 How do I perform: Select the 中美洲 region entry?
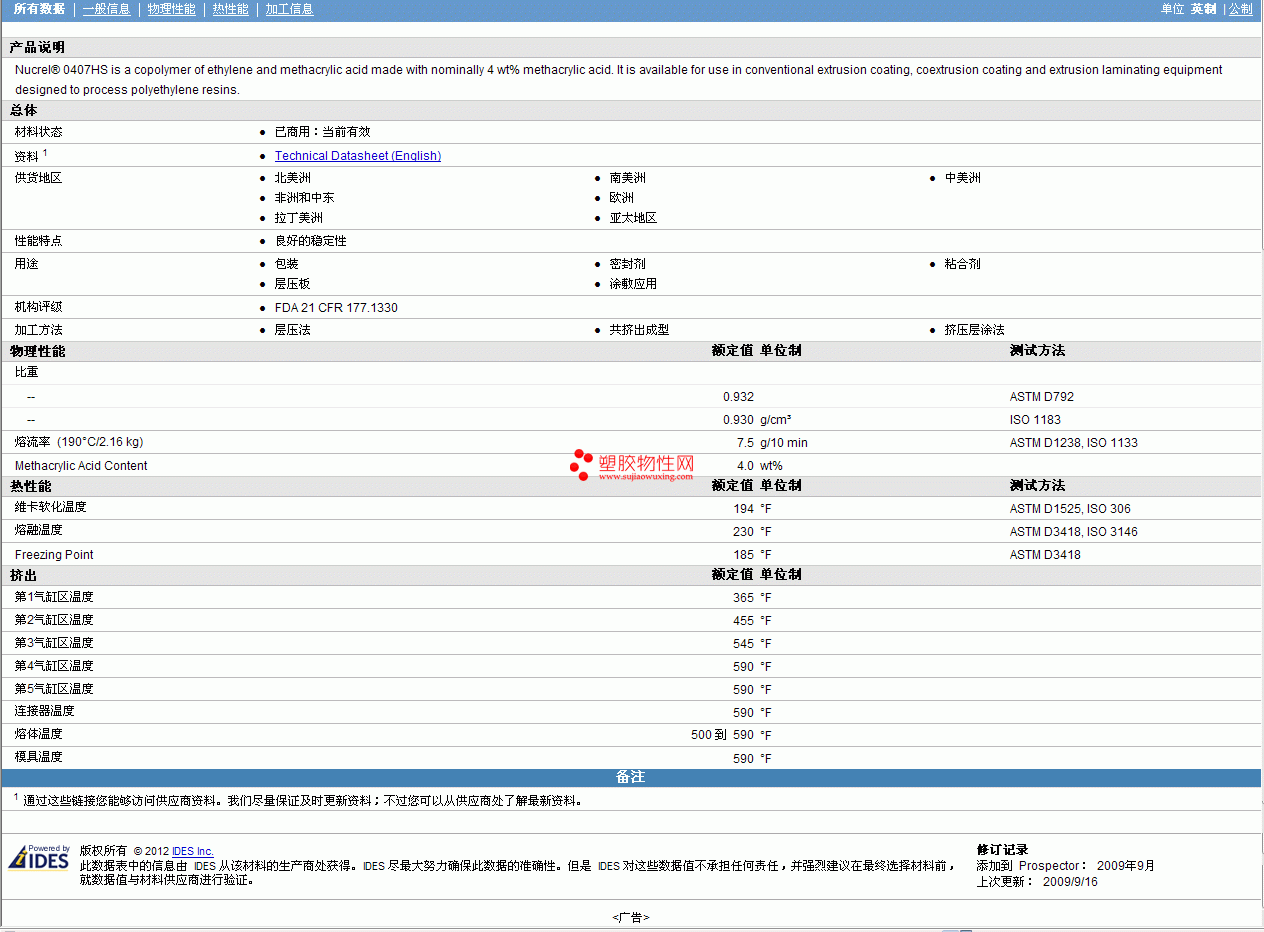coord(963,178)
